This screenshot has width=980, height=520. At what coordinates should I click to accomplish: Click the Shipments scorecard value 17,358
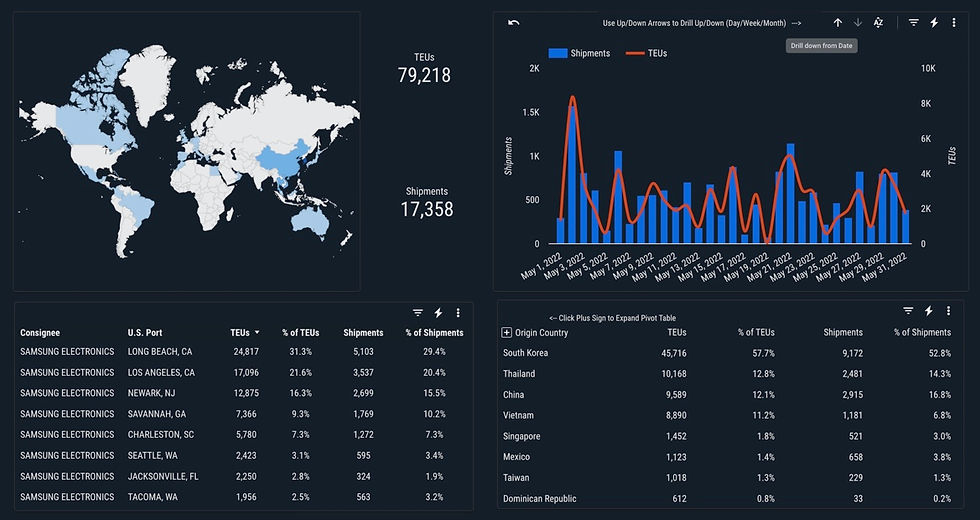427,209
